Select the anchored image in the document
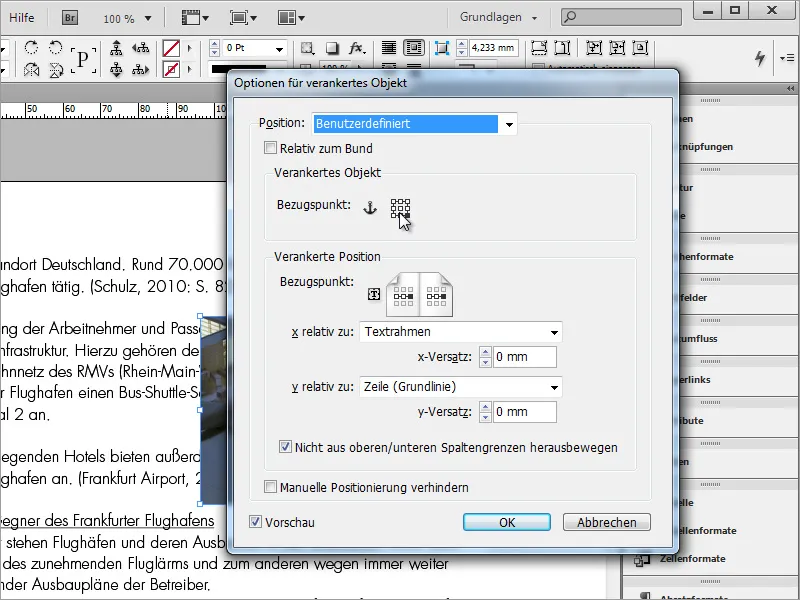800x600 pixels. click(213, 410)
